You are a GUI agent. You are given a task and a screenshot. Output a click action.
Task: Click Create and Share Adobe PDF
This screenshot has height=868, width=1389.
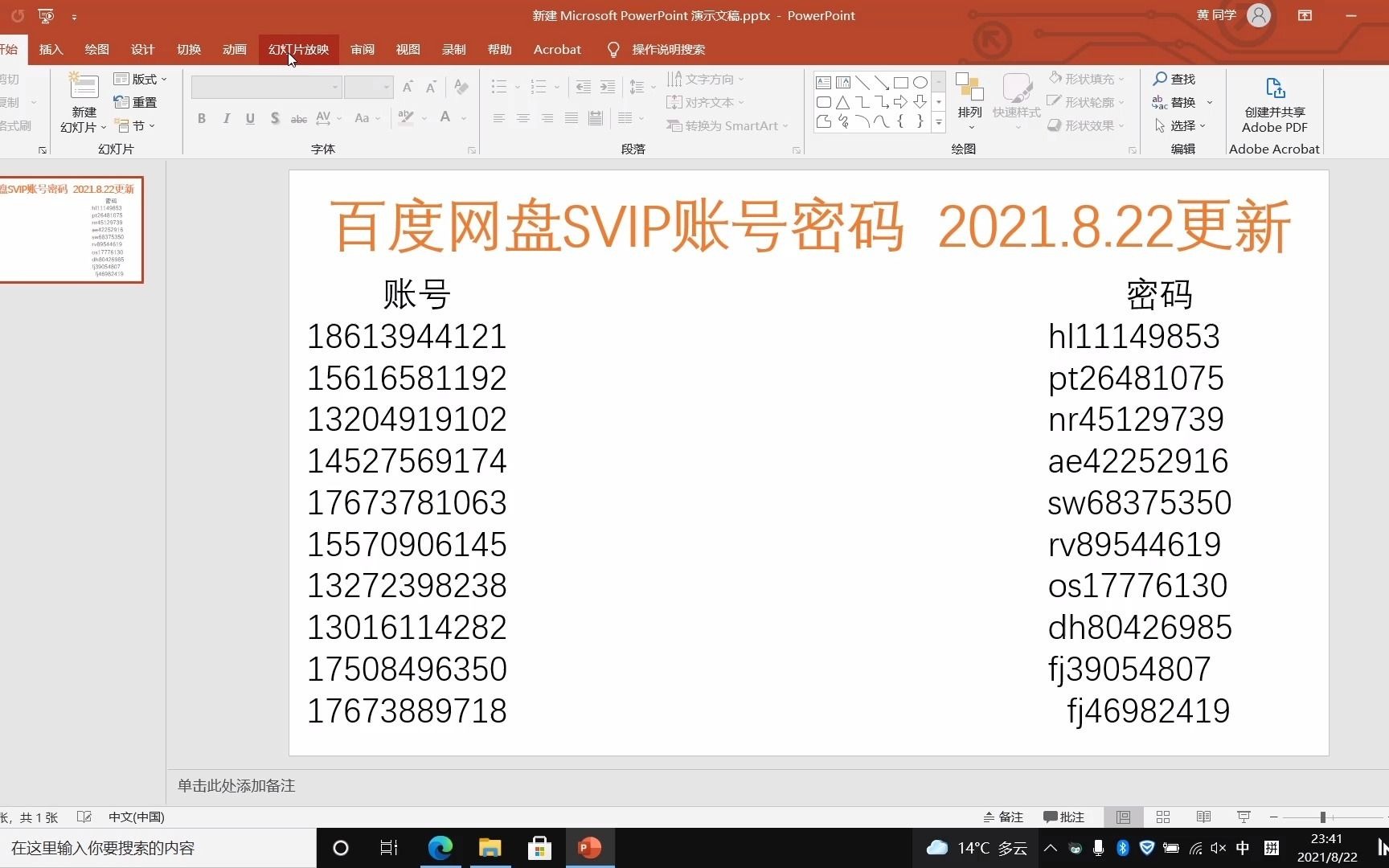1275,104
